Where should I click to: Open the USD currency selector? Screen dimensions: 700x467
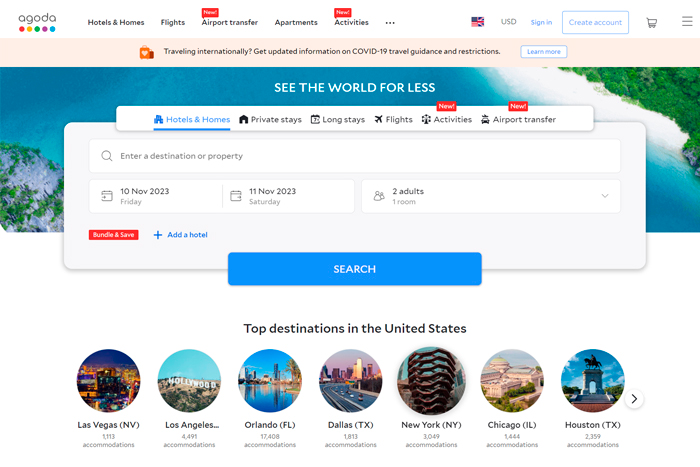tap(508, 22)
